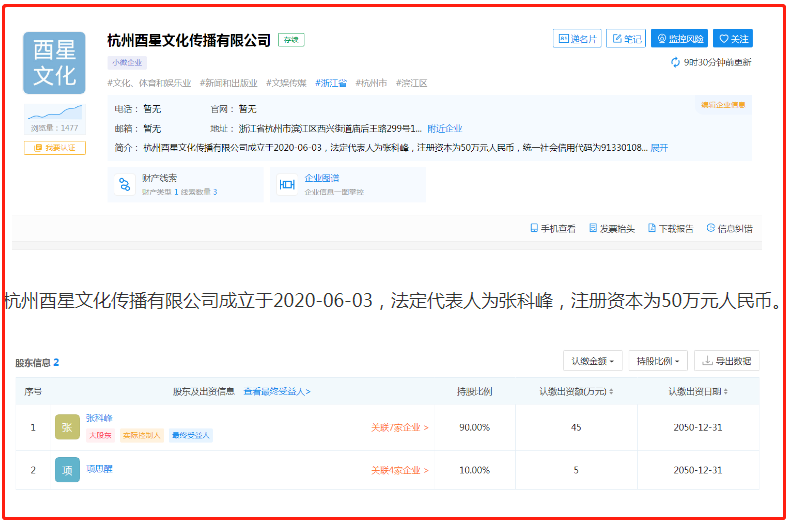Click the 酉星文化 company logo

(54, 62)
